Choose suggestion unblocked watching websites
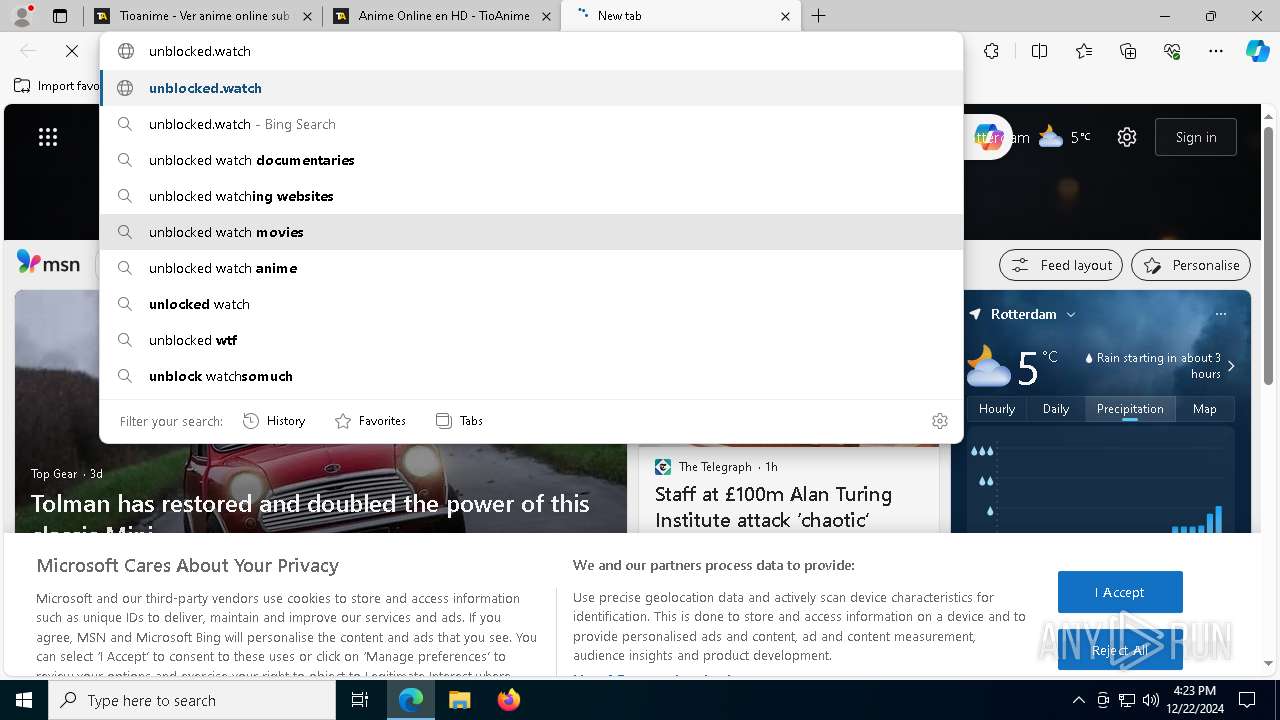Viewport: 1280px width, 720px height. 532,196
